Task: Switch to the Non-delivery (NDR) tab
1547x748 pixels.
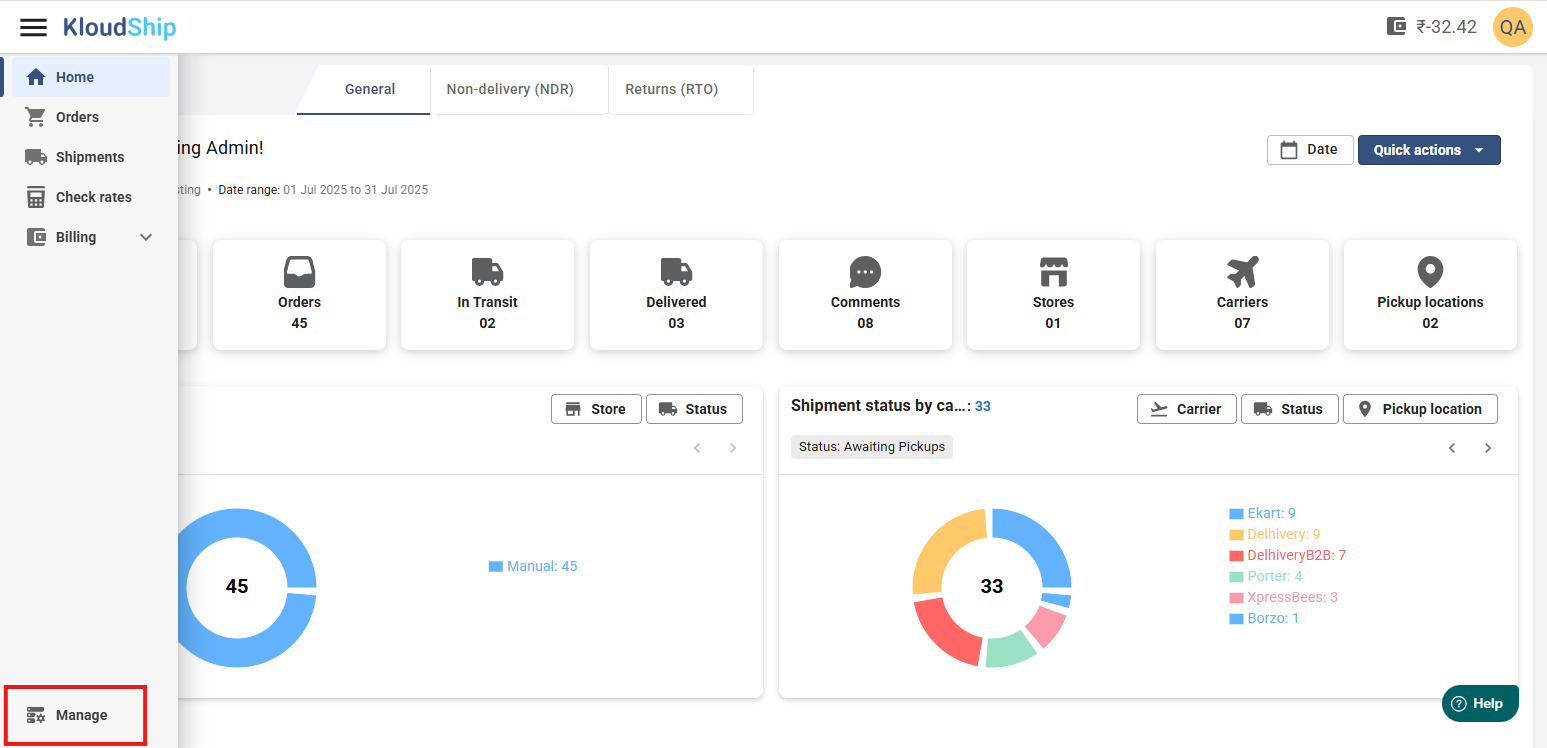Action: 510,89
